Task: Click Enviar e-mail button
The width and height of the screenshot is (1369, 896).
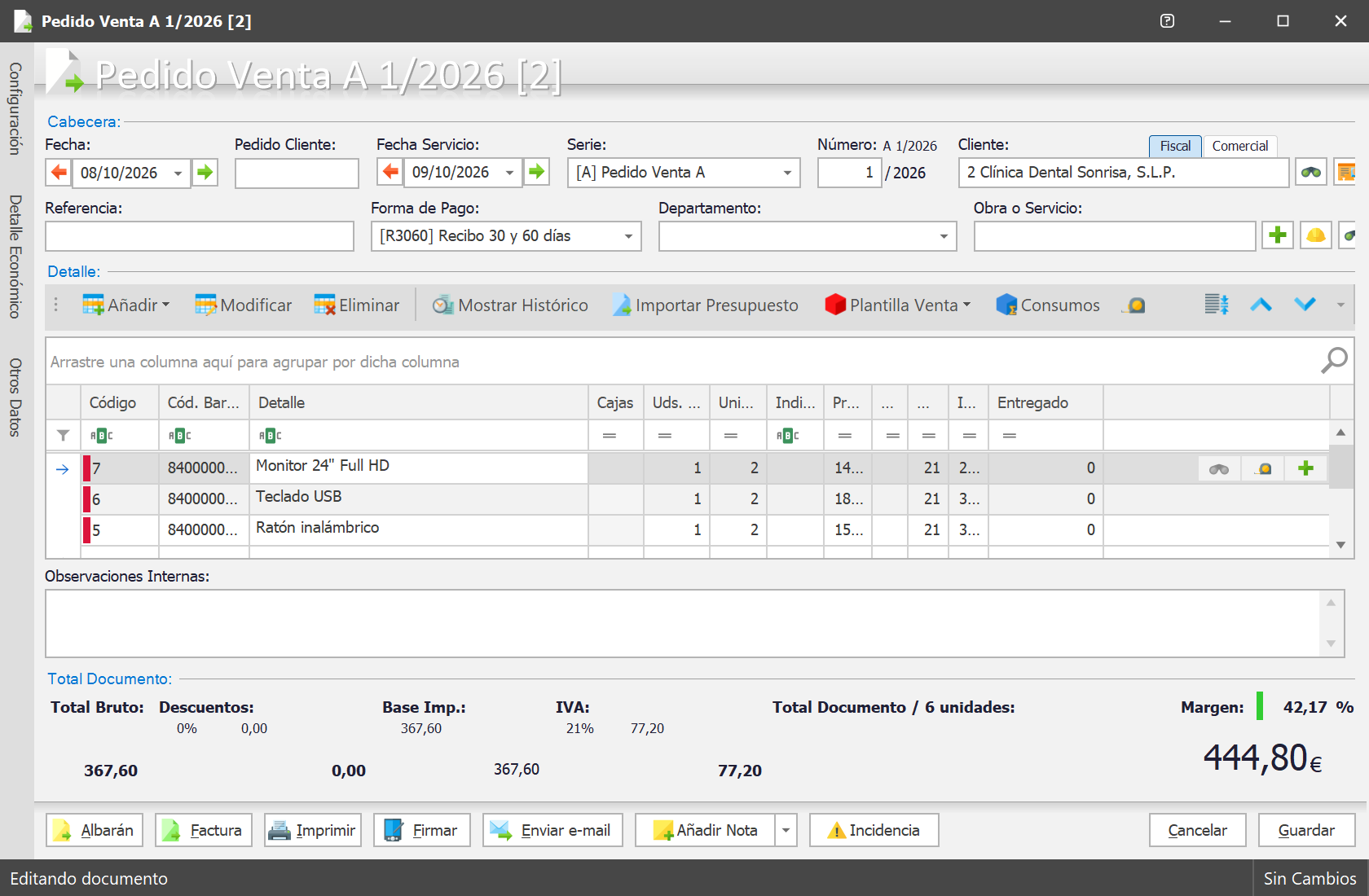Action: click(x=552, y=830)
